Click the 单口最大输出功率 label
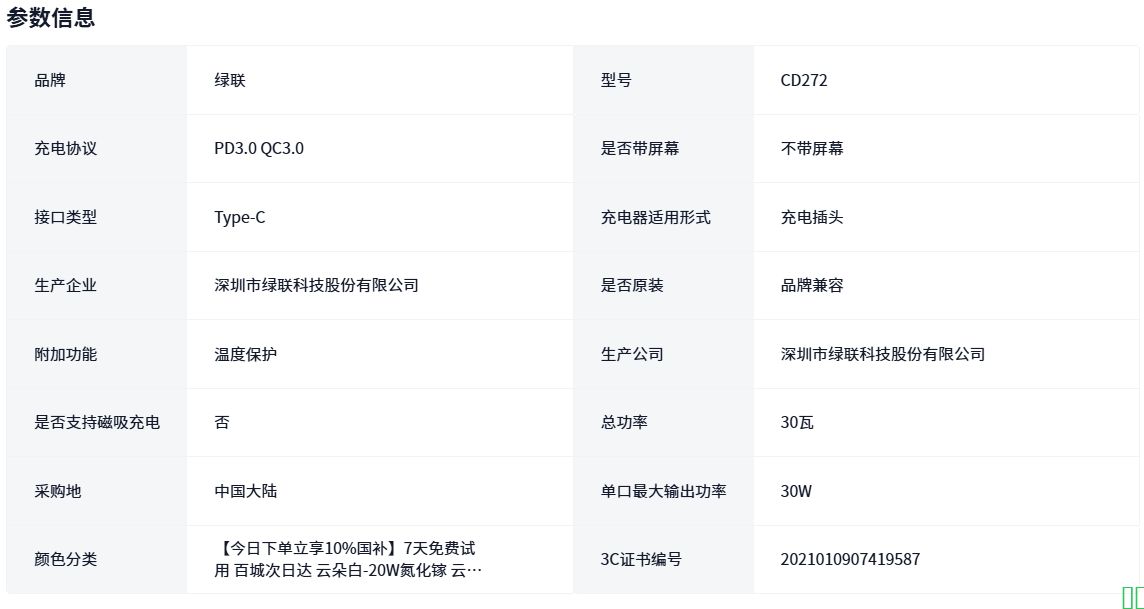1144x609 pixels. (x=663, y=491)
